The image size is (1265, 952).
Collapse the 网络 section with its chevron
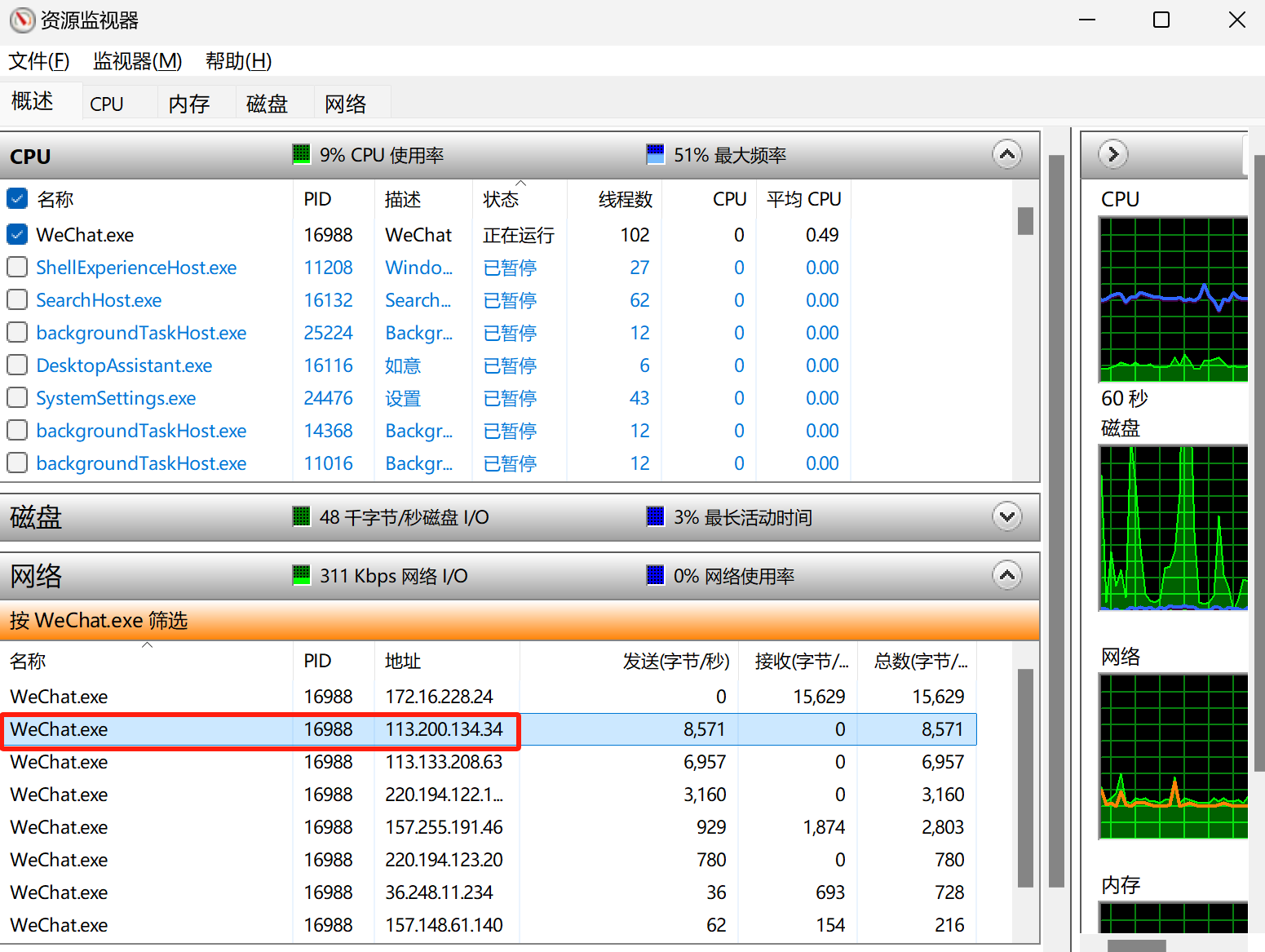tap(1007, 575)
